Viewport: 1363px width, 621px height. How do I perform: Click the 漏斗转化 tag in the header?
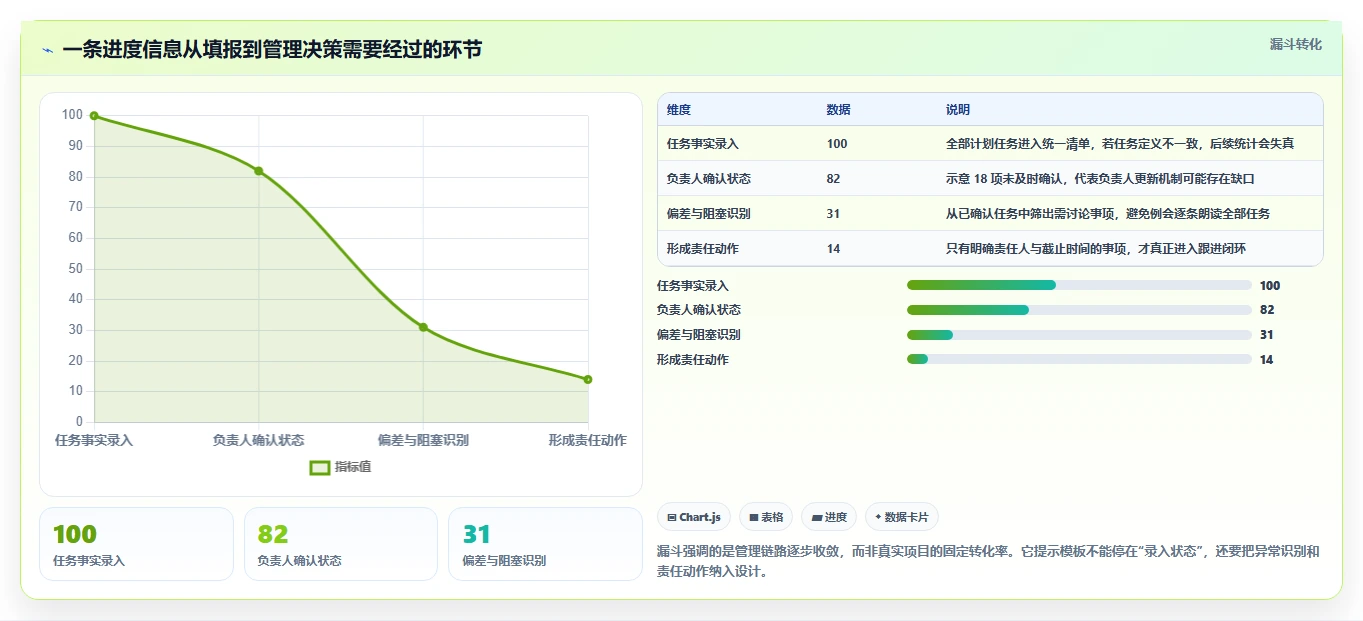click(1296, 44)
